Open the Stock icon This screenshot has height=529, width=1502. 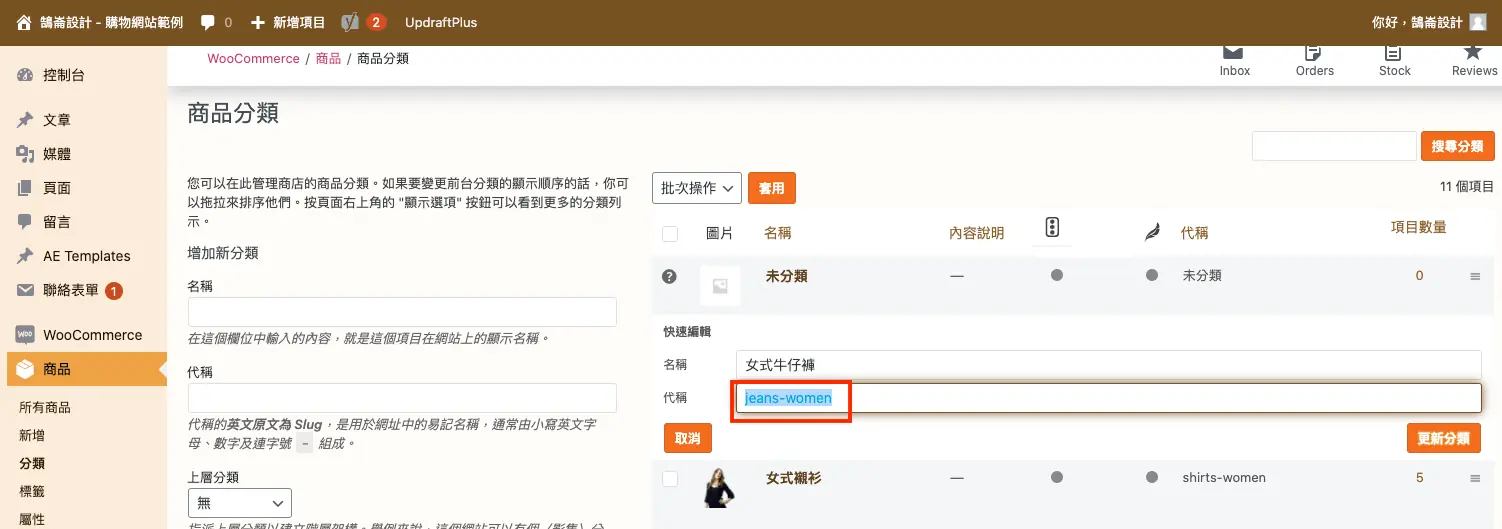click(1393, 53)
